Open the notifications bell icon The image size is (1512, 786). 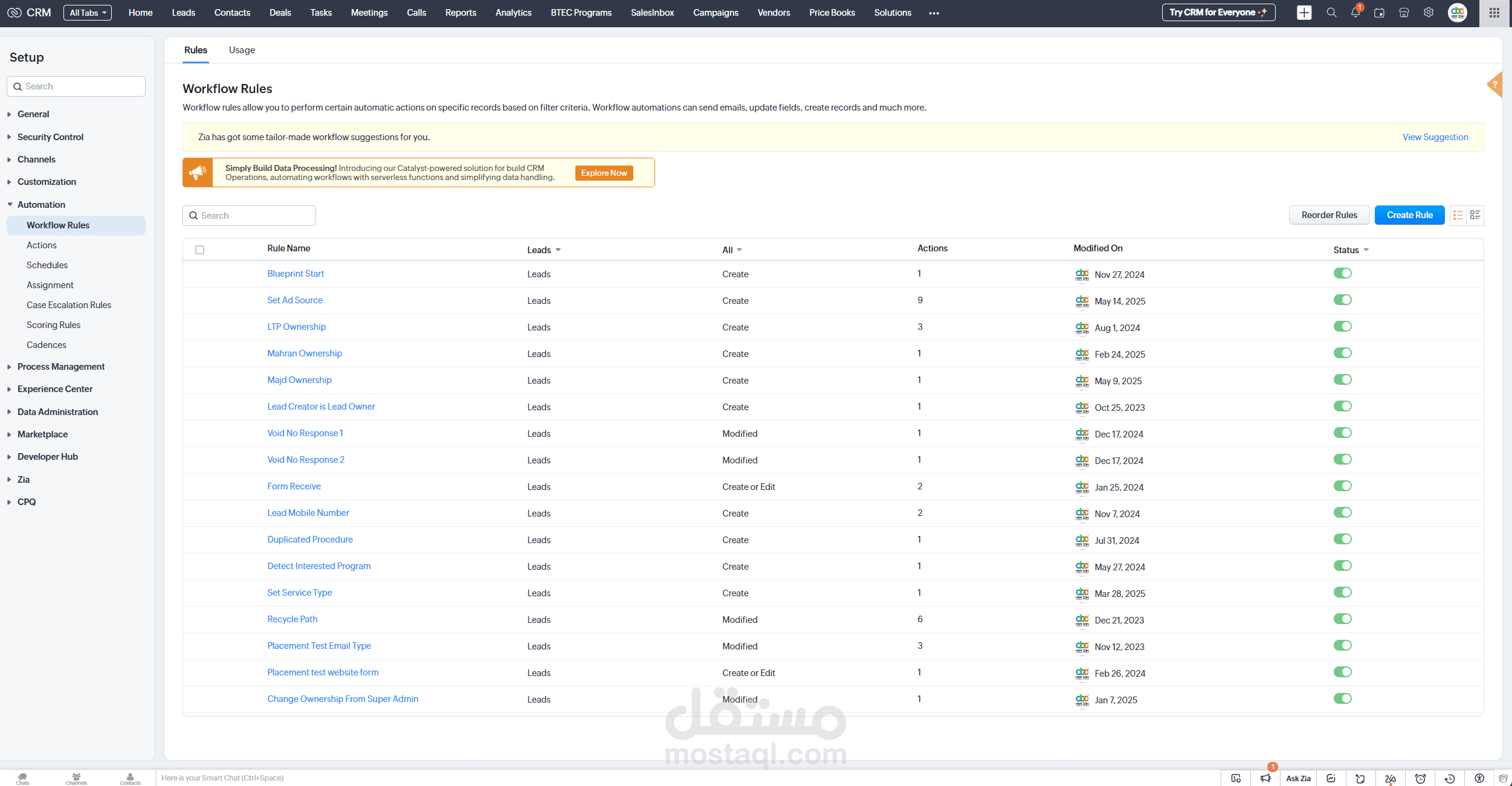(1355, 13)
